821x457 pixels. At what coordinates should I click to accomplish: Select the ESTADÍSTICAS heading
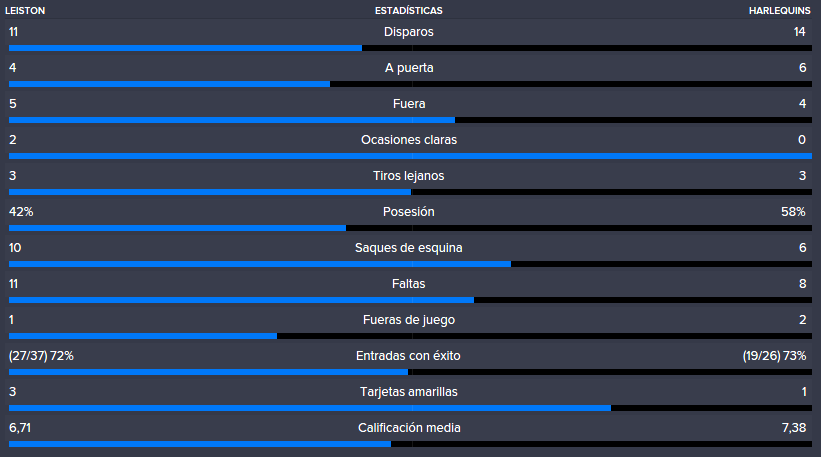(x=408, y=10)
